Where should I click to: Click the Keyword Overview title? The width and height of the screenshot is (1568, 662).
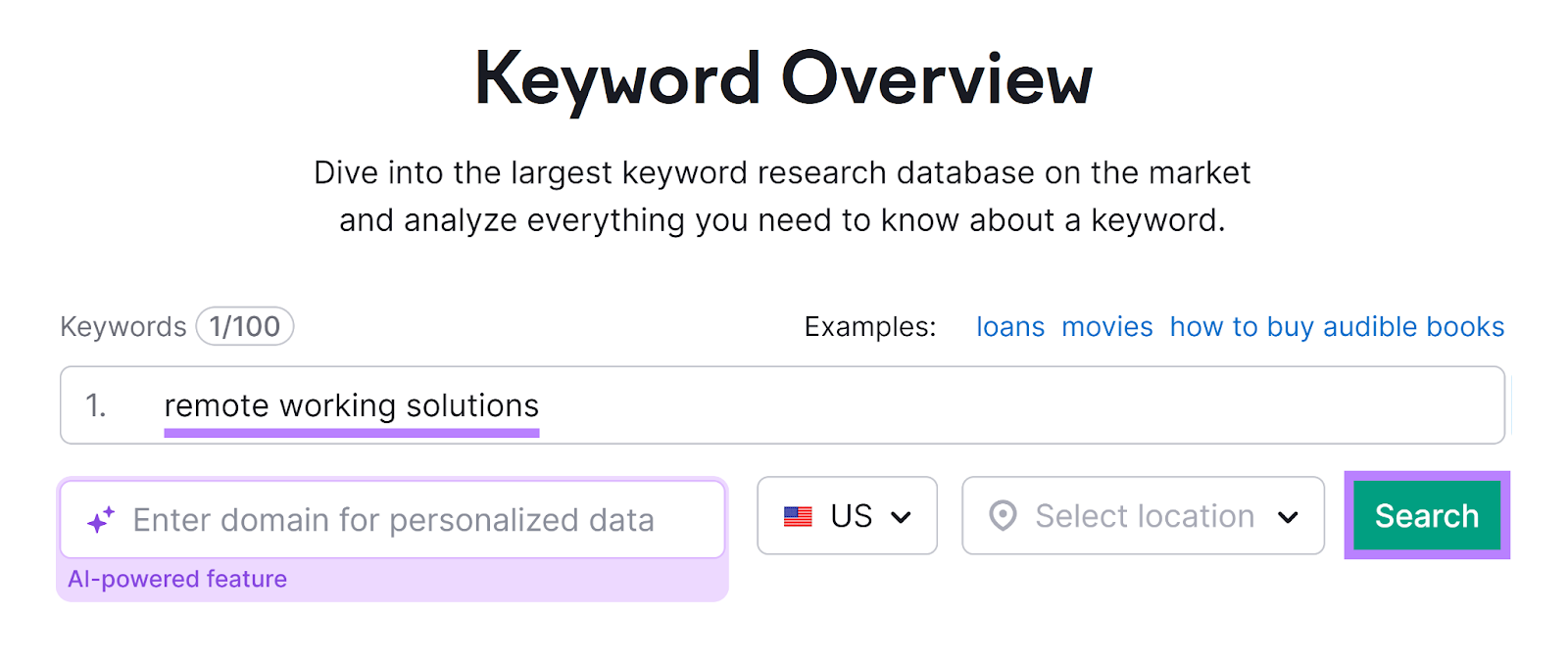[784, 78]
